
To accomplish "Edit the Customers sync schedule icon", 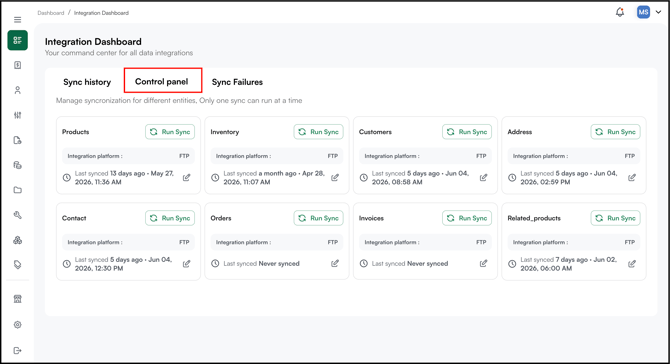I will click(x=483, y=177).
